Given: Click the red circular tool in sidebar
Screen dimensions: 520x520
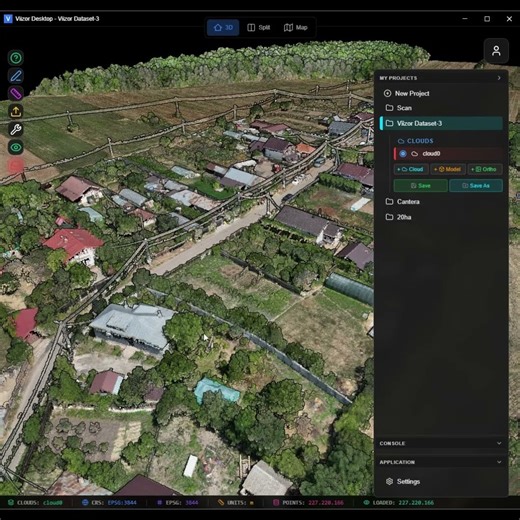Looking at the screenshot, I should point(16,165).
